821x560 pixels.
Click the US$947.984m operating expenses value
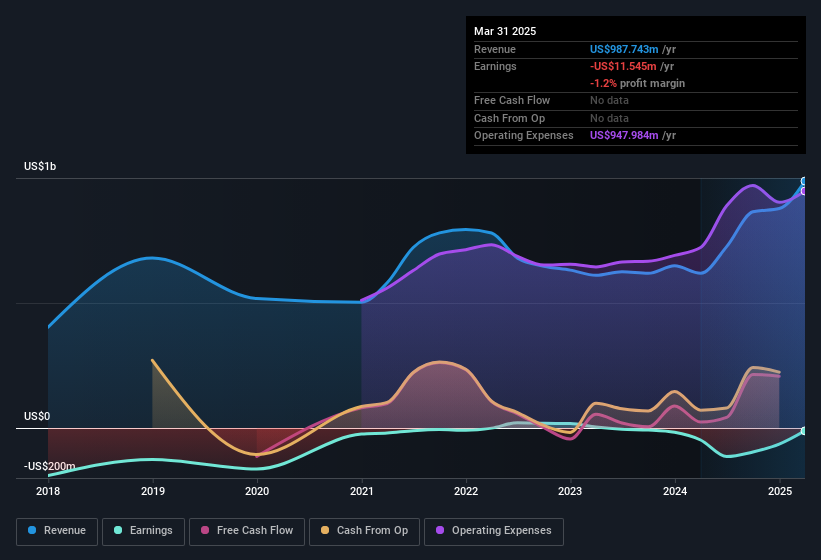pos(624,136)
